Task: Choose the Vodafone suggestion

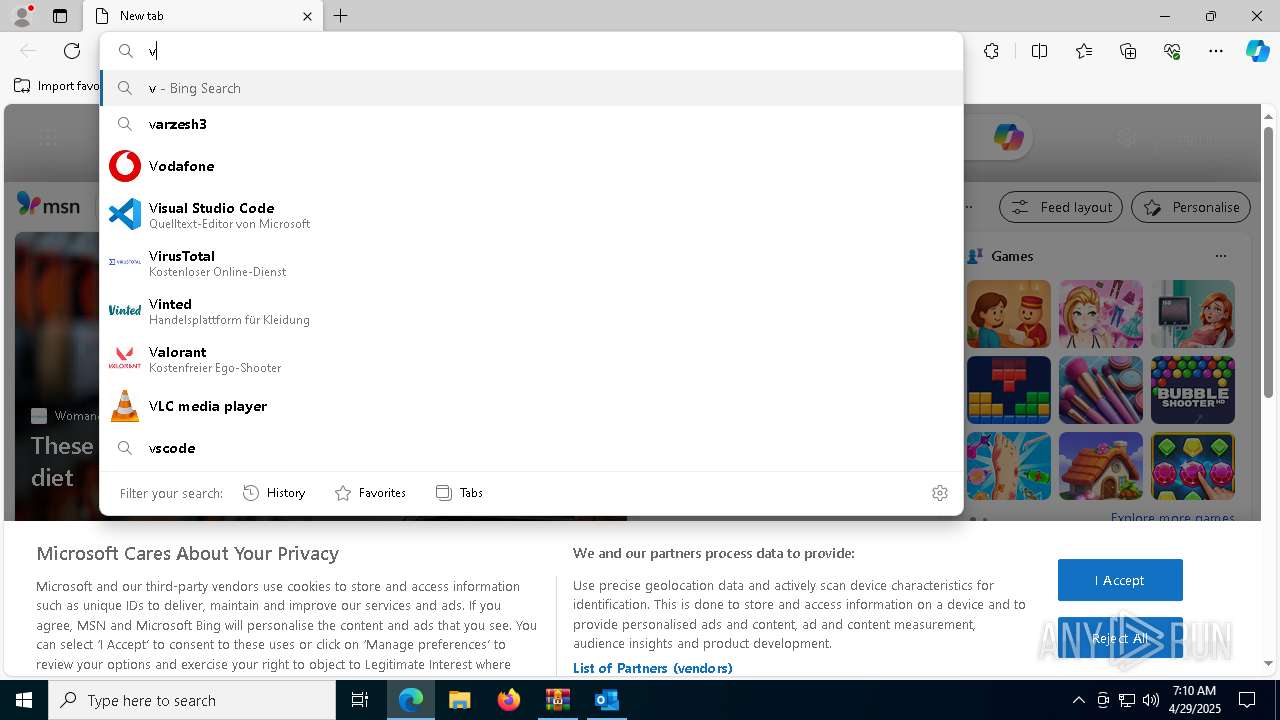Action: tap(531, 166)
